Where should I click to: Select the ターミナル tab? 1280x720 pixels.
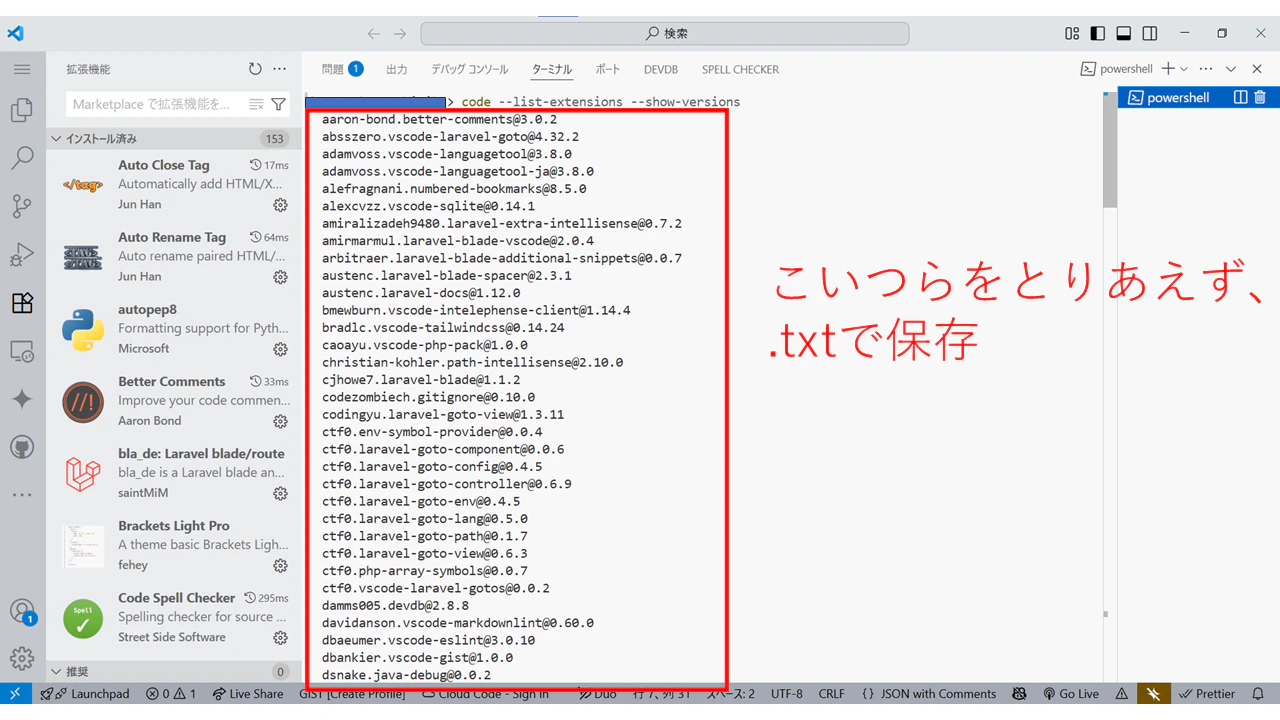552,69
